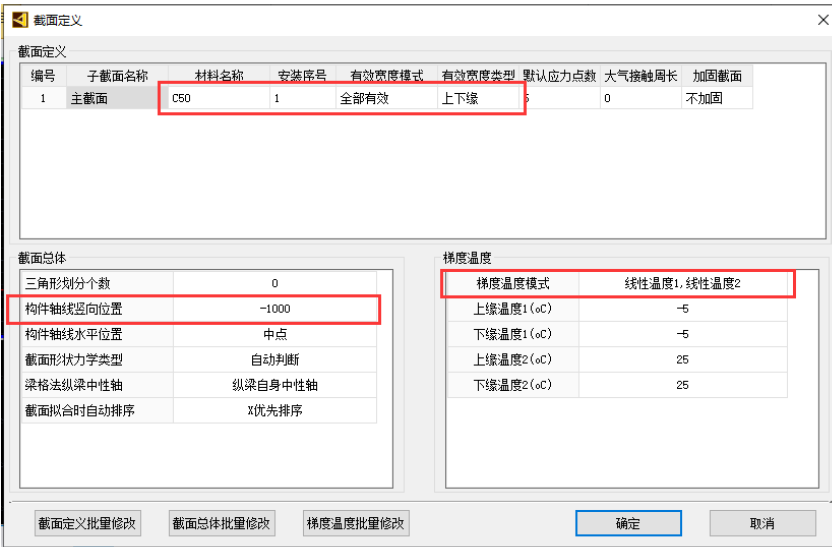Change the 截面形状力学类型 value 自动判断
The image size is (836, 547).
275,360
